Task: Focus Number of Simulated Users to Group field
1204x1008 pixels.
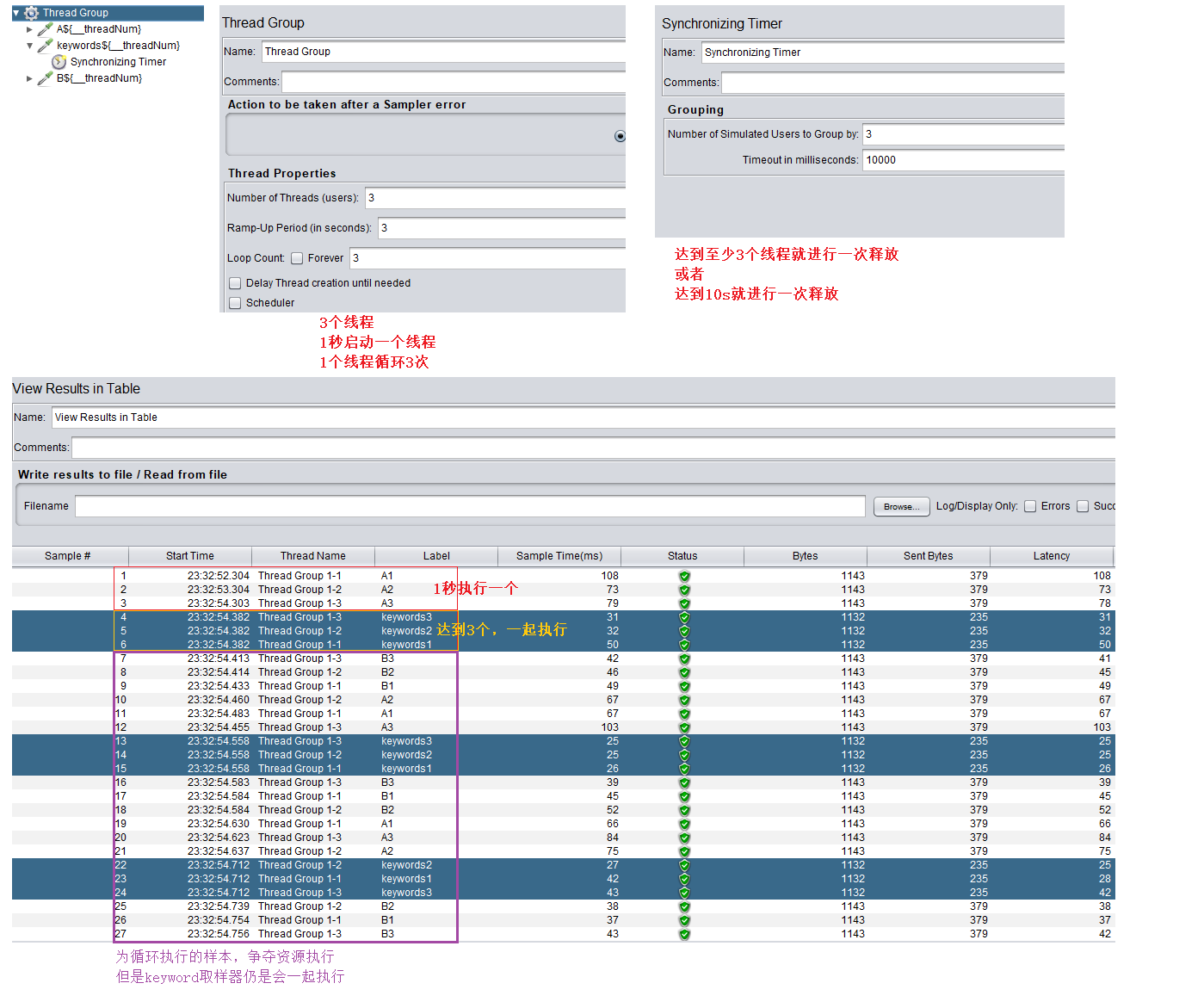Action: click(x=964, y=134)
